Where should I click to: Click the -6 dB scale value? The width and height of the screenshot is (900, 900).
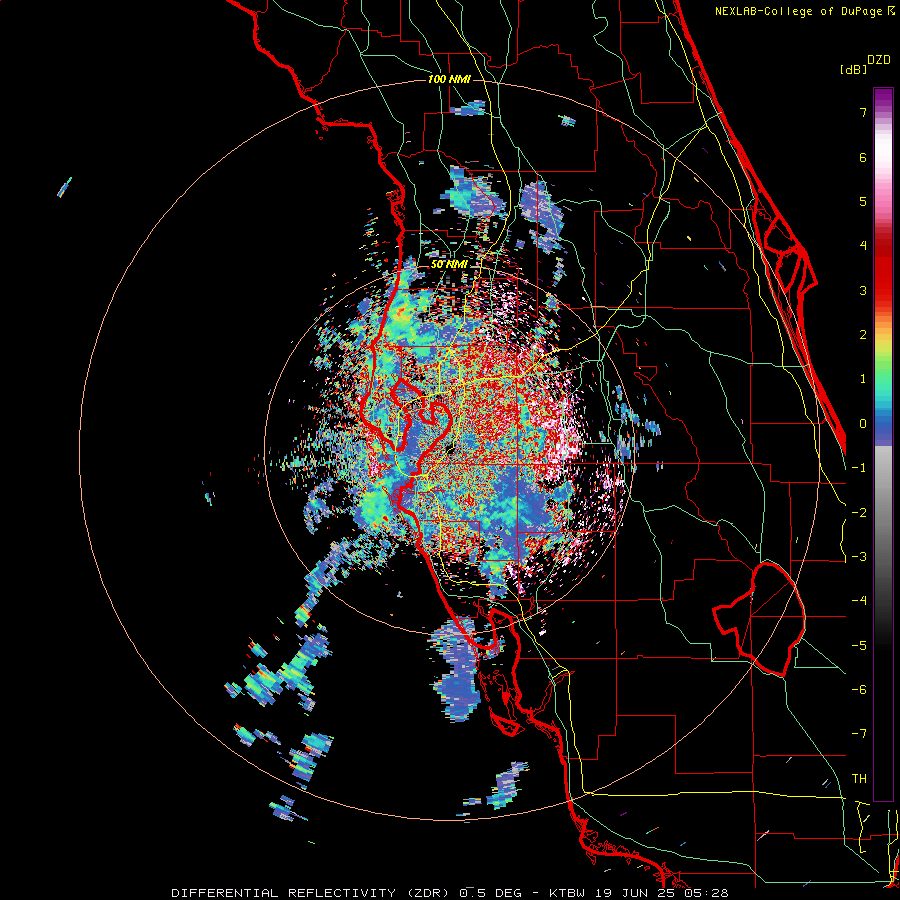(x=859, y=690)
